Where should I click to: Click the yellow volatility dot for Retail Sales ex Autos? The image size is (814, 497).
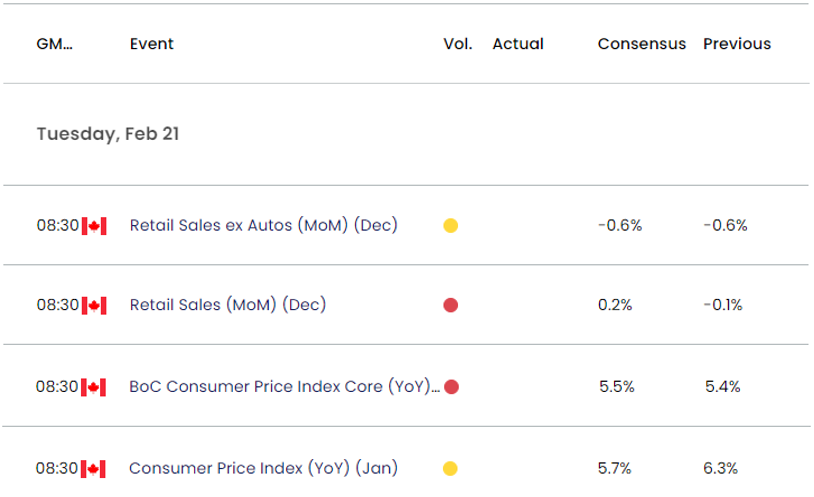pos(450,226)
